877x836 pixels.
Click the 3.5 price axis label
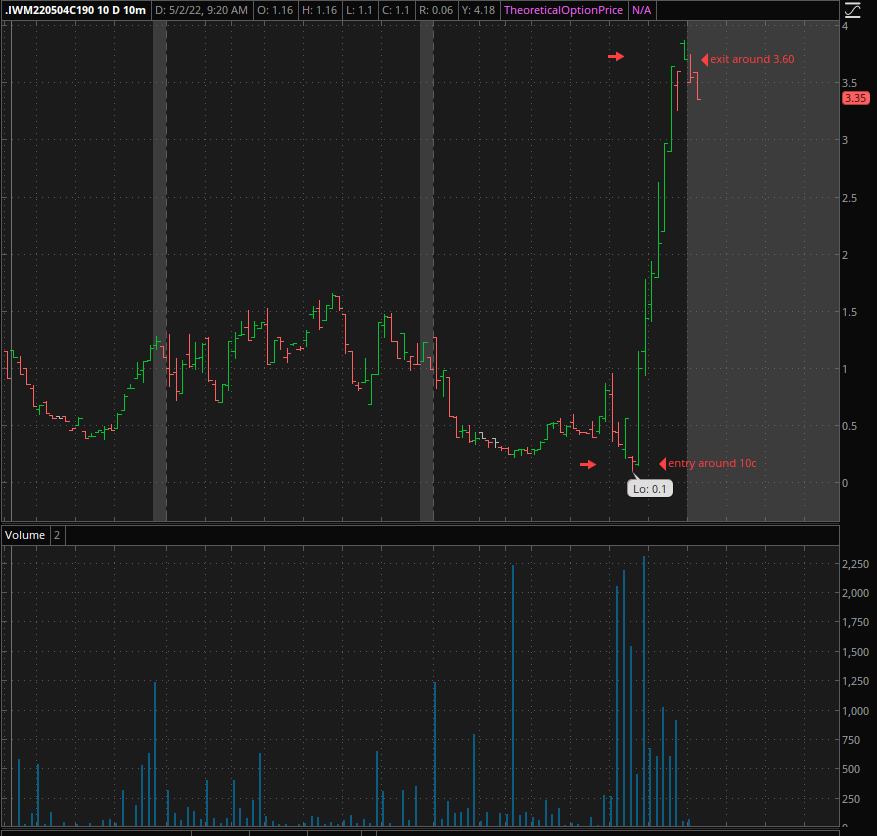(x=849, y=83)
